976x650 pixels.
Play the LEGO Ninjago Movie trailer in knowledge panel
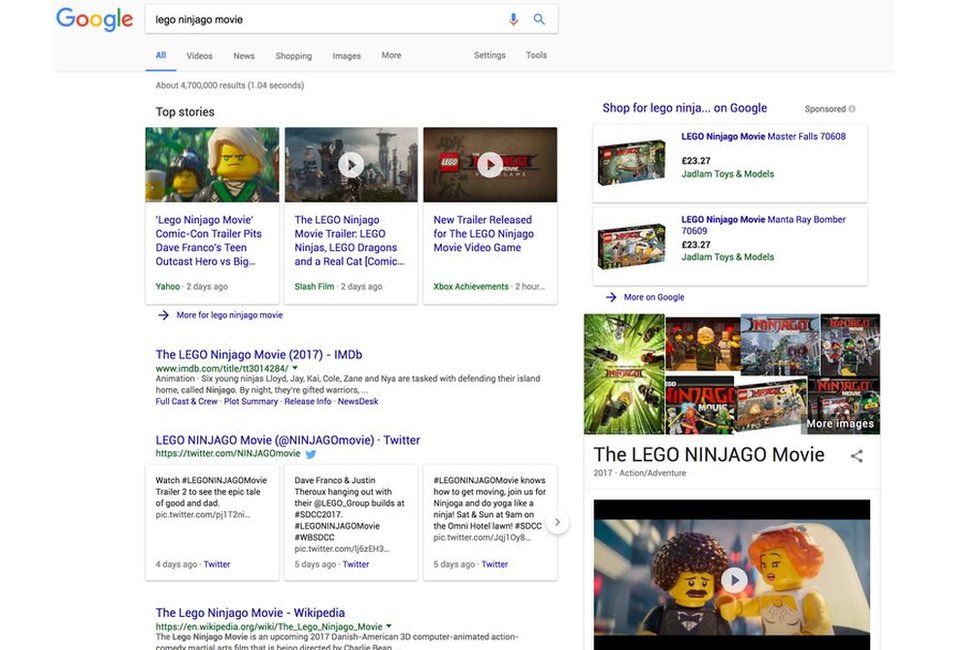pyautogui.click(x=734, y=579)
